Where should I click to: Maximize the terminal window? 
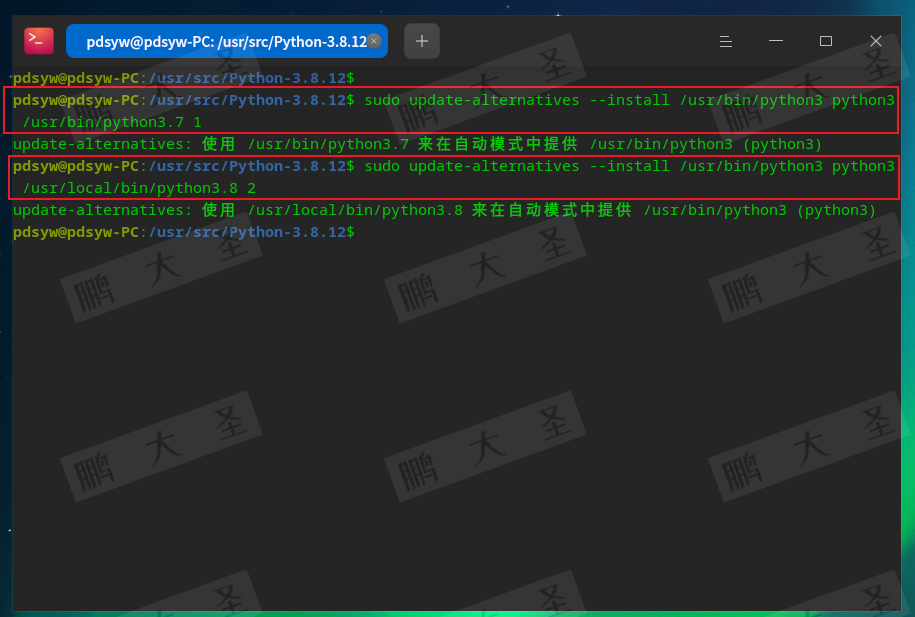tap(825, 41)
